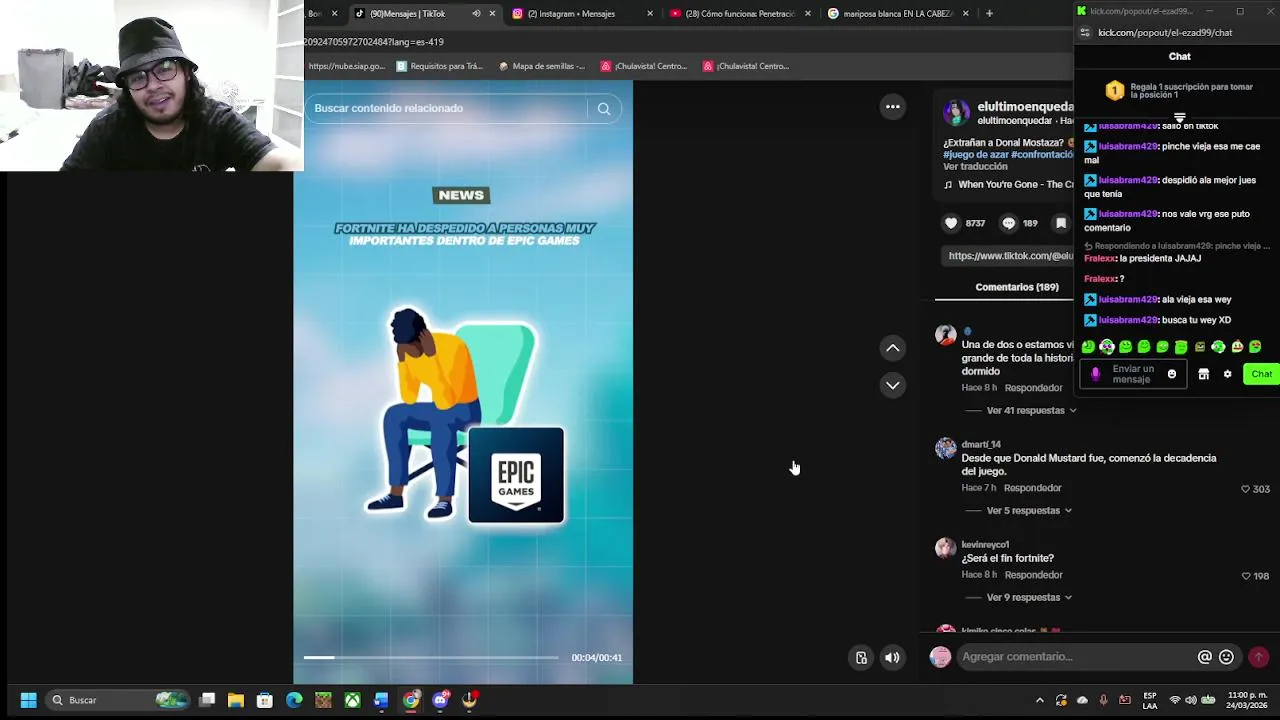Click the Kick chat microphone icon
Viewport: 1280px width, 720px height.
[x=1095, y=374]
